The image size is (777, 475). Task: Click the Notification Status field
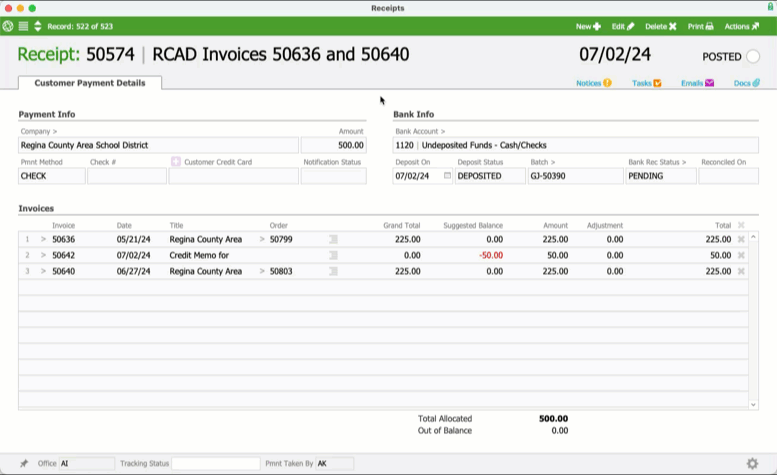tap(333, 176)
